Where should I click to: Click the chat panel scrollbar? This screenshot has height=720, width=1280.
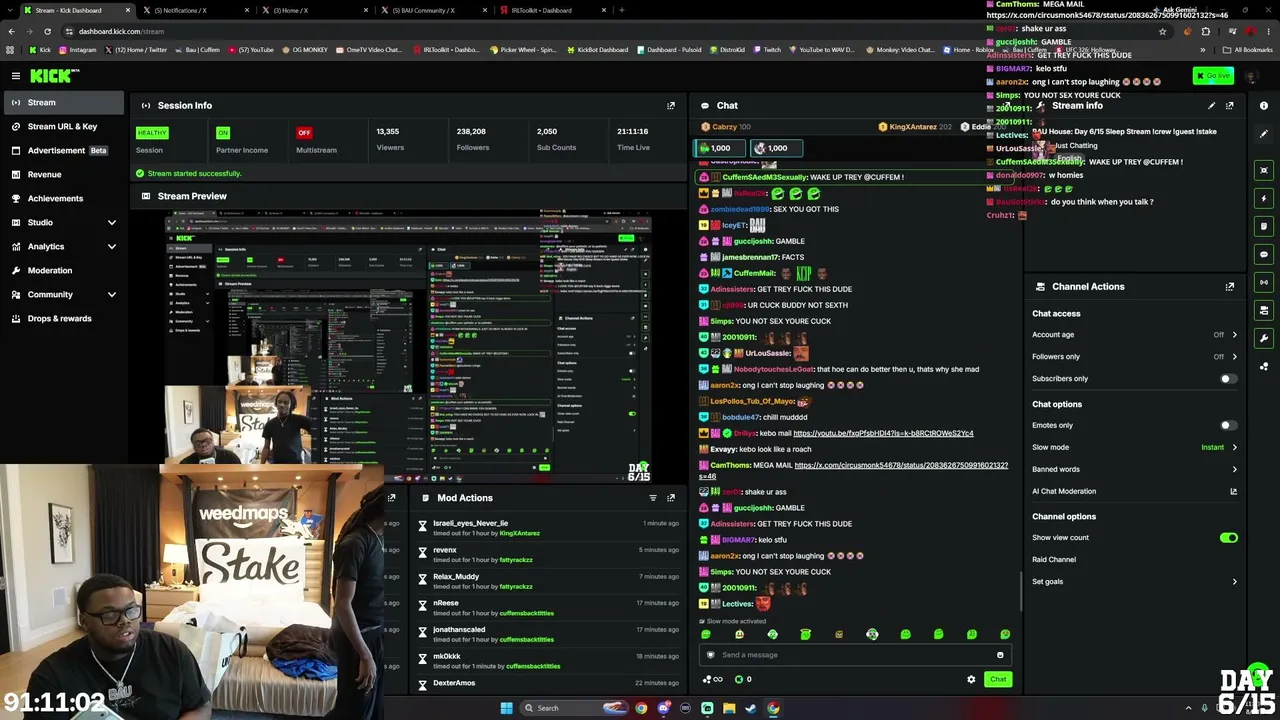coord(1021,590)
